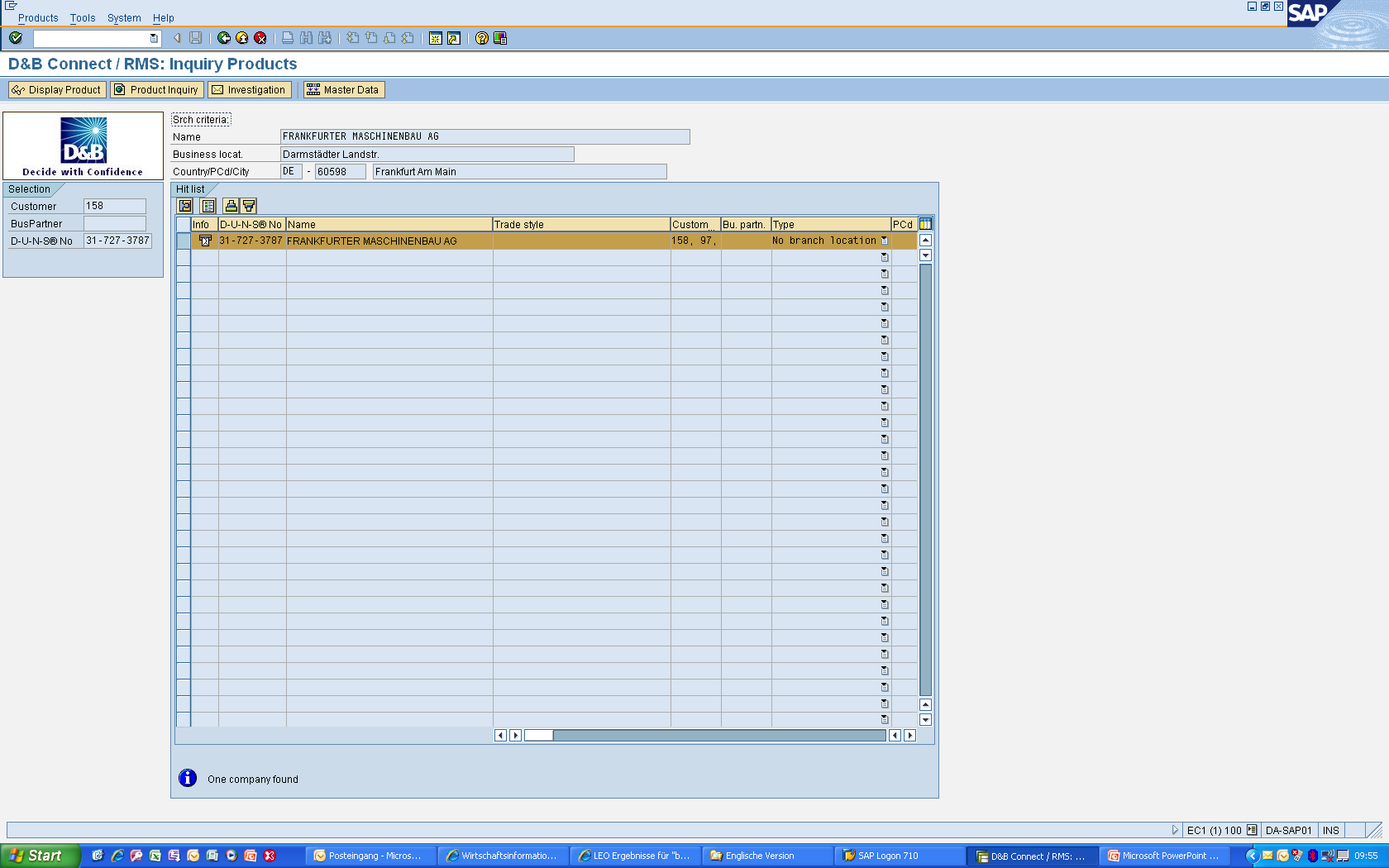Click the Windows Start button

point(40,856)
